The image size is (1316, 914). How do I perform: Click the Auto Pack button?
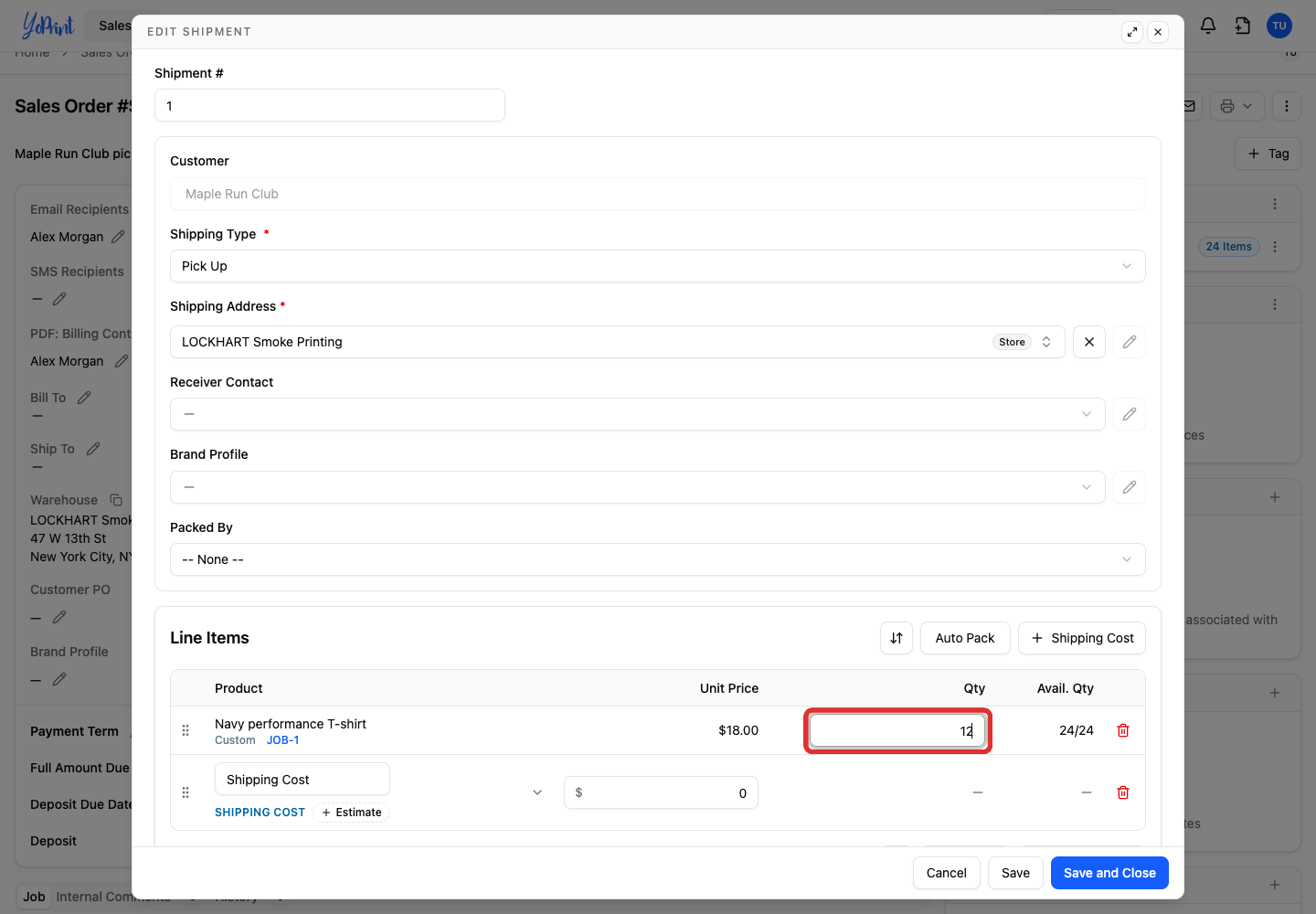965,638
